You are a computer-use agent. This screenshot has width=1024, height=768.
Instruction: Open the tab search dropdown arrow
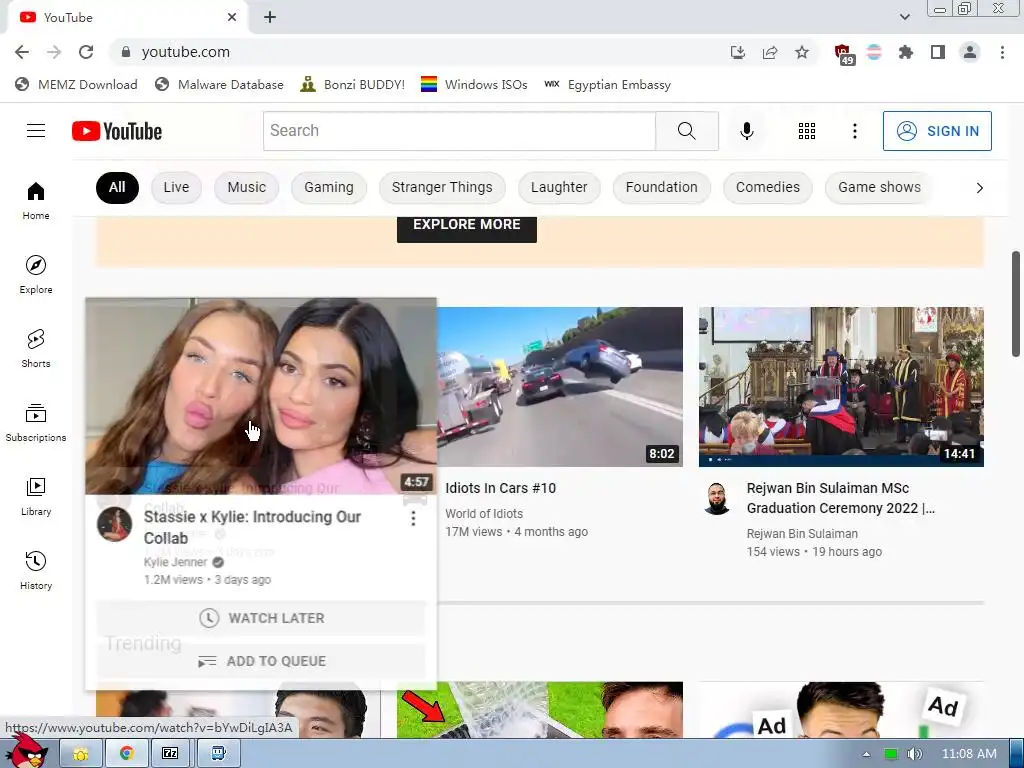click(904, 17)
